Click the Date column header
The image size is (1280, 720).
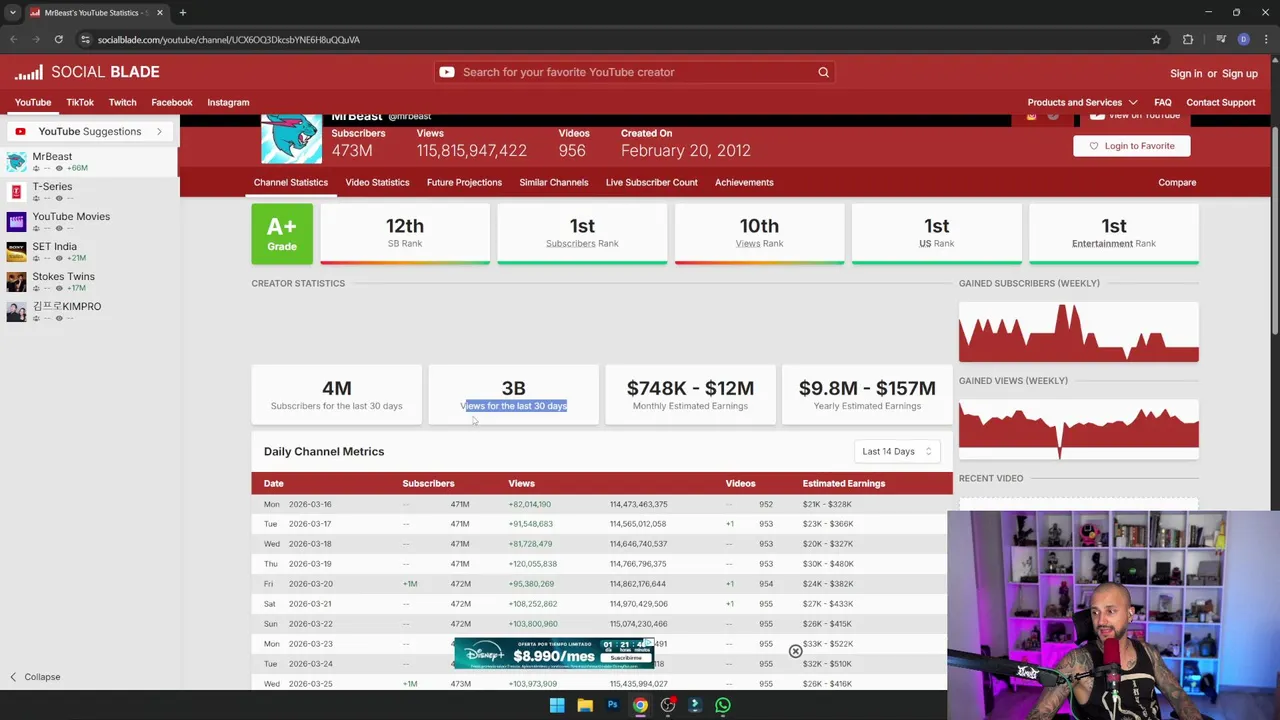[273, 483]
